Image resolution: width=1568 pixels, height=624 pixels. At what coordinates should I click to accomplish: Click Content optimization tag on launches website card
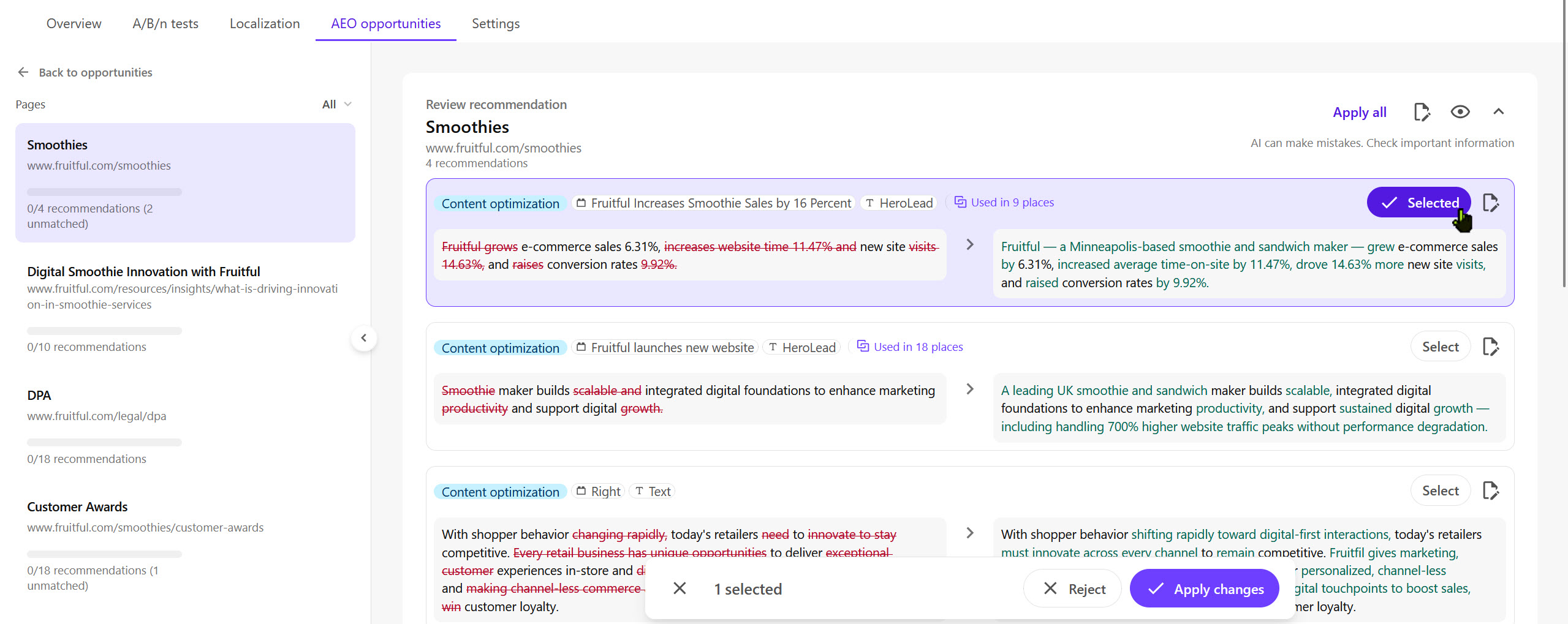(500, 348)
